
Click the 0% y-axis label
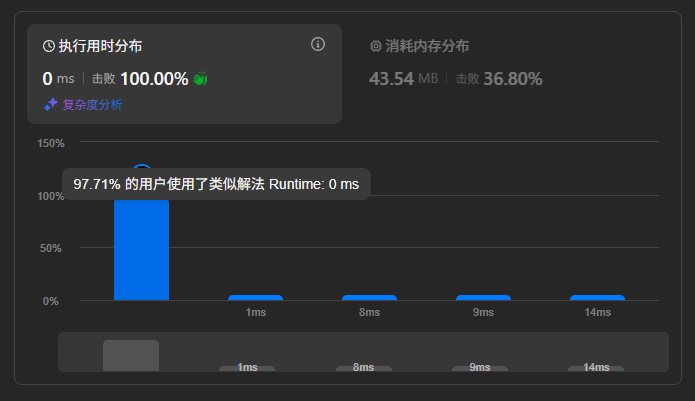pos(51,301)
